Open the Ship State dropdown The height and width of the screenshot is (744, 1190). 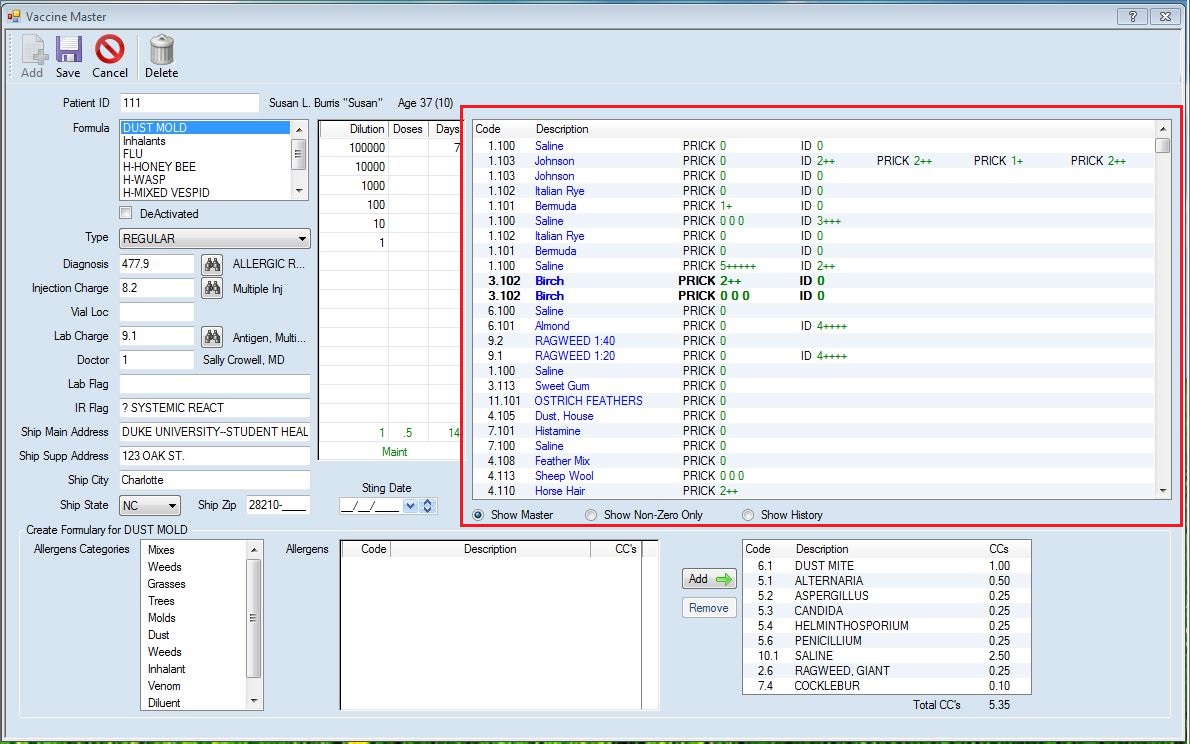[172, 506]
